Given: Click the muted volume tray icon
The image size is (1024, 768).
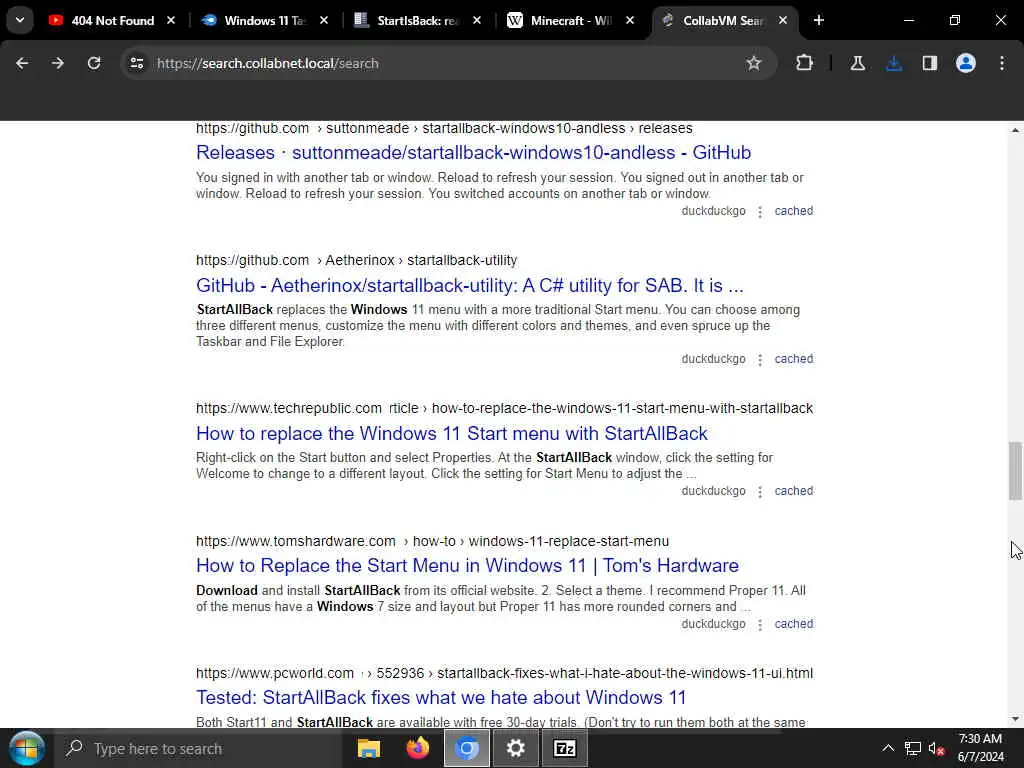Looking at the screenshot, I should coord(936,748).
